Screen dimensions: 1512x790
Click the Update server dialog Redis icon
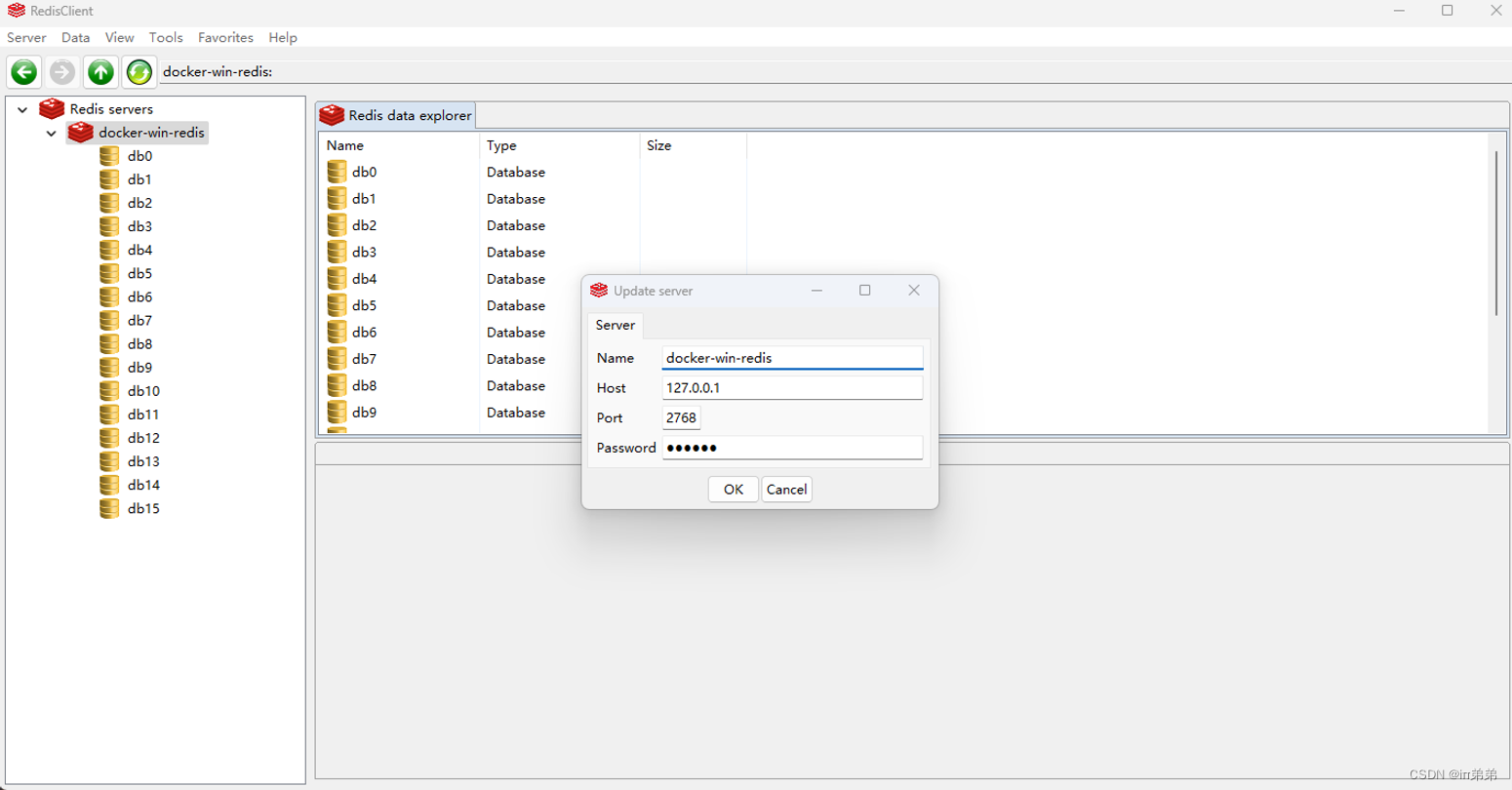599,291
